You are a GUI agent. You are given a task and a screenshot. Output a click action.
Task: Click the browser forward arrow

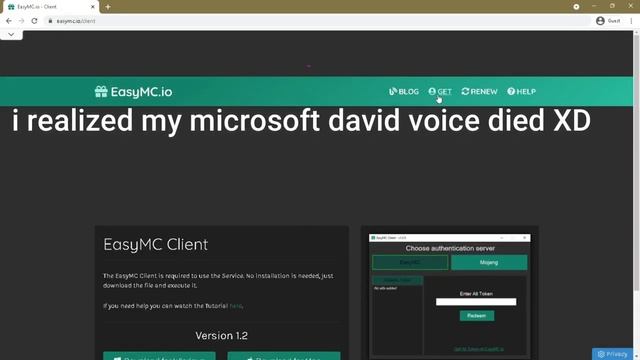click(21, 21)
